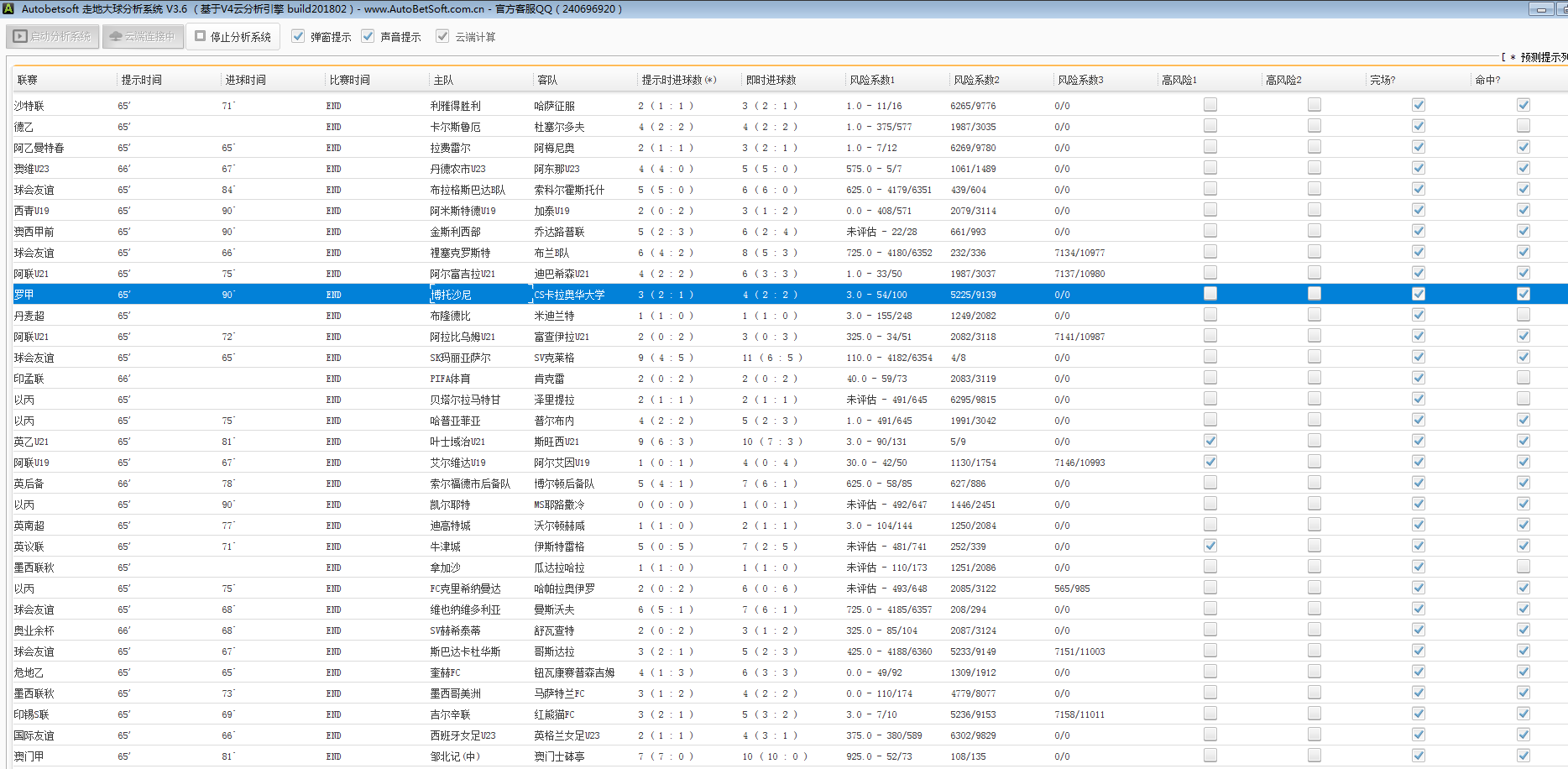Toggle the 弹窗提示 checkbox

coord(298,36)
